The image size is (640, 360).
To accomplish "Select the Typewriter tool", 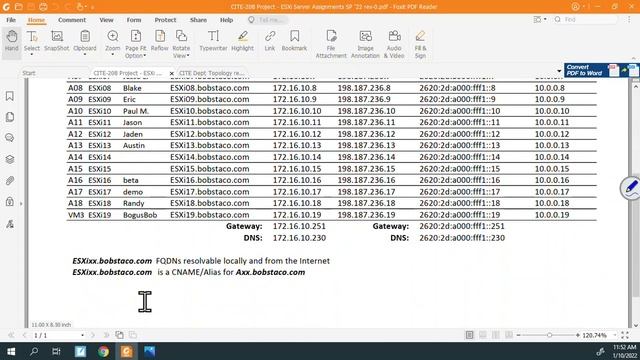I will pyautogui.click(x=213, y=40).
